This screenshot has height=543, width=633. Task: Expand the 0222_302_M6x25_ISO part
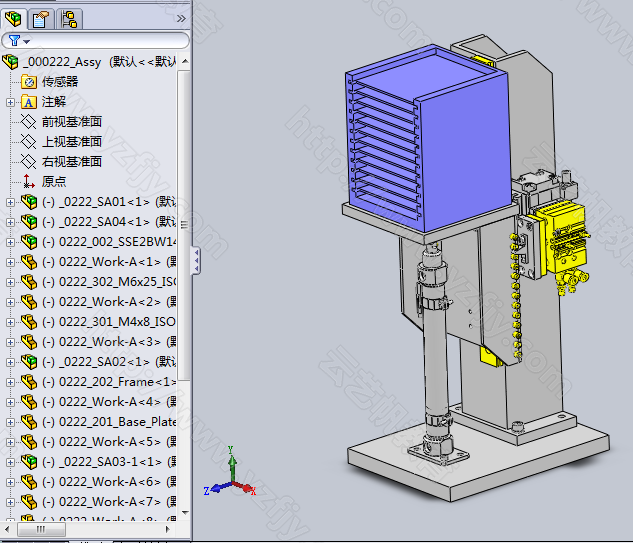coord(10,282)
